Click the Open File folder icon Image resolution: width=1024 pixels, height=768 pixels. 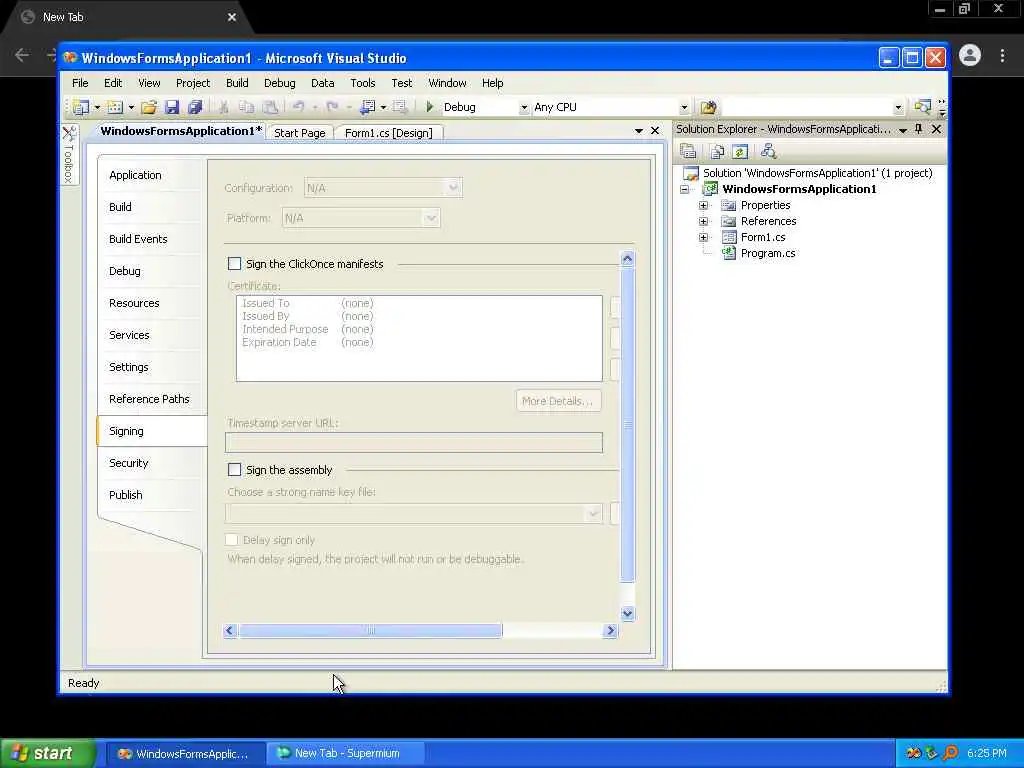pyautogui.click(x=149, y=107)
